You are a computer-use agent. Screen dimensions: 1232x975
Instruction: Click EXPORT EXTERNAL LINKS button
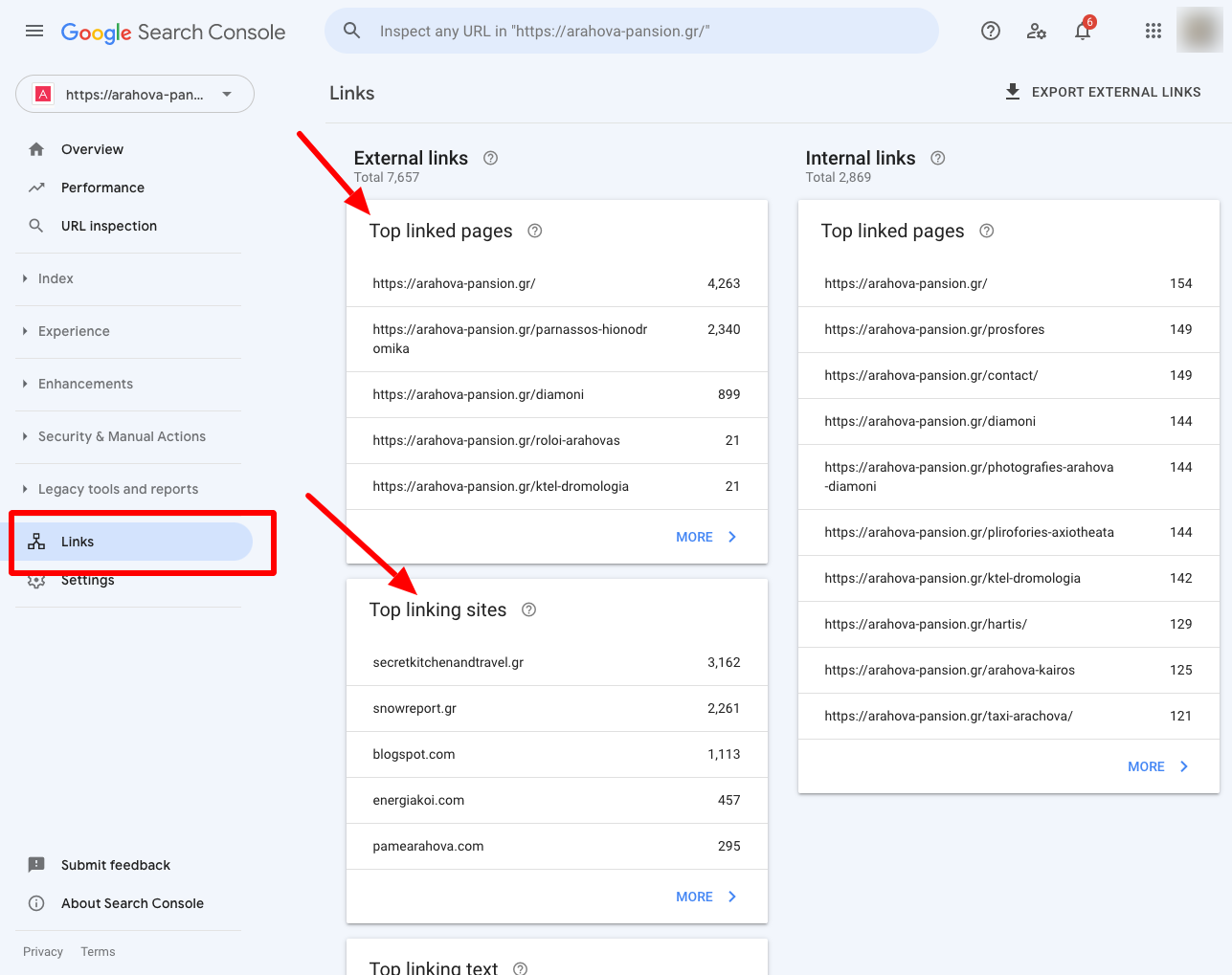tap(1103, 92)
